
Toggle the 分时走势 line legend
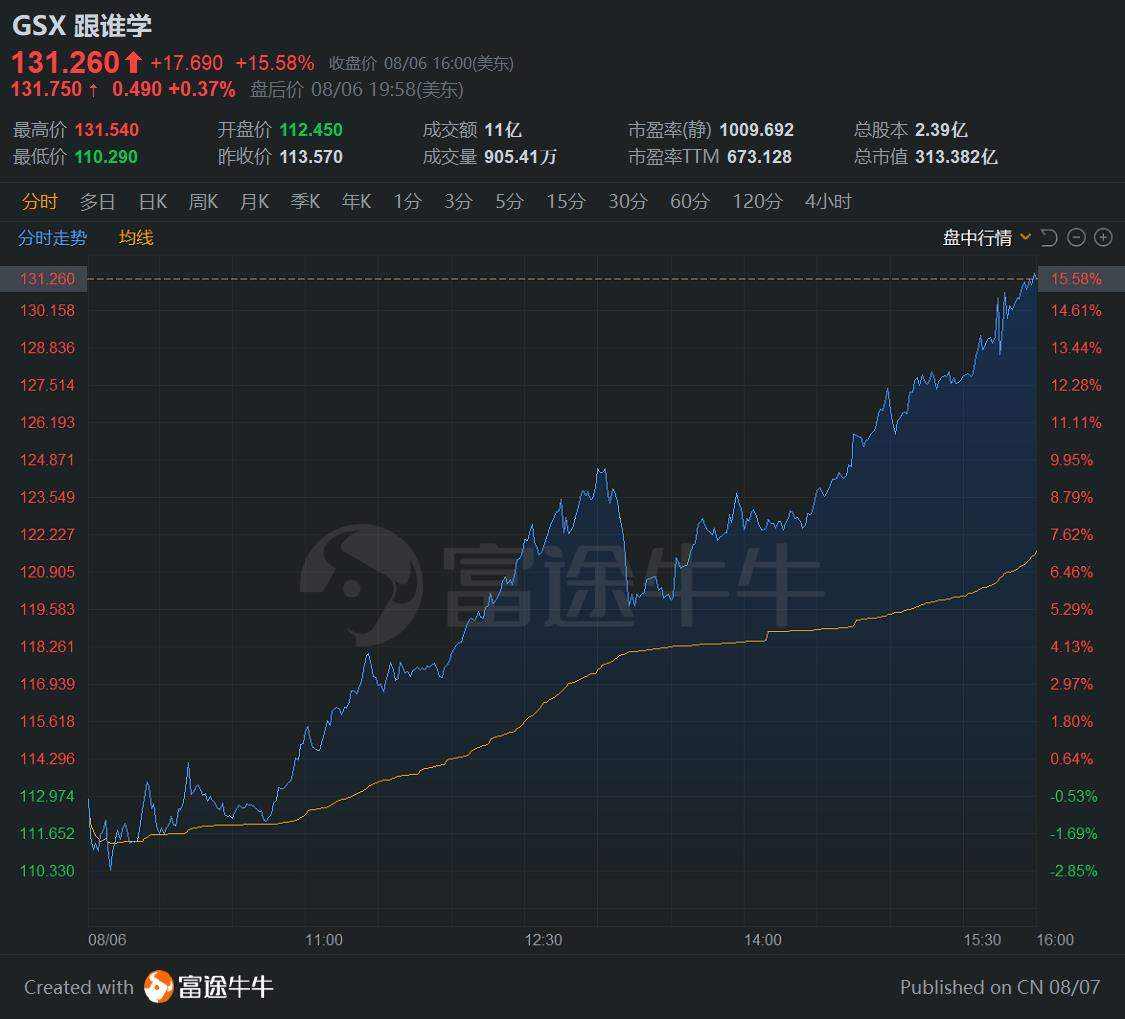coord(52,238)
